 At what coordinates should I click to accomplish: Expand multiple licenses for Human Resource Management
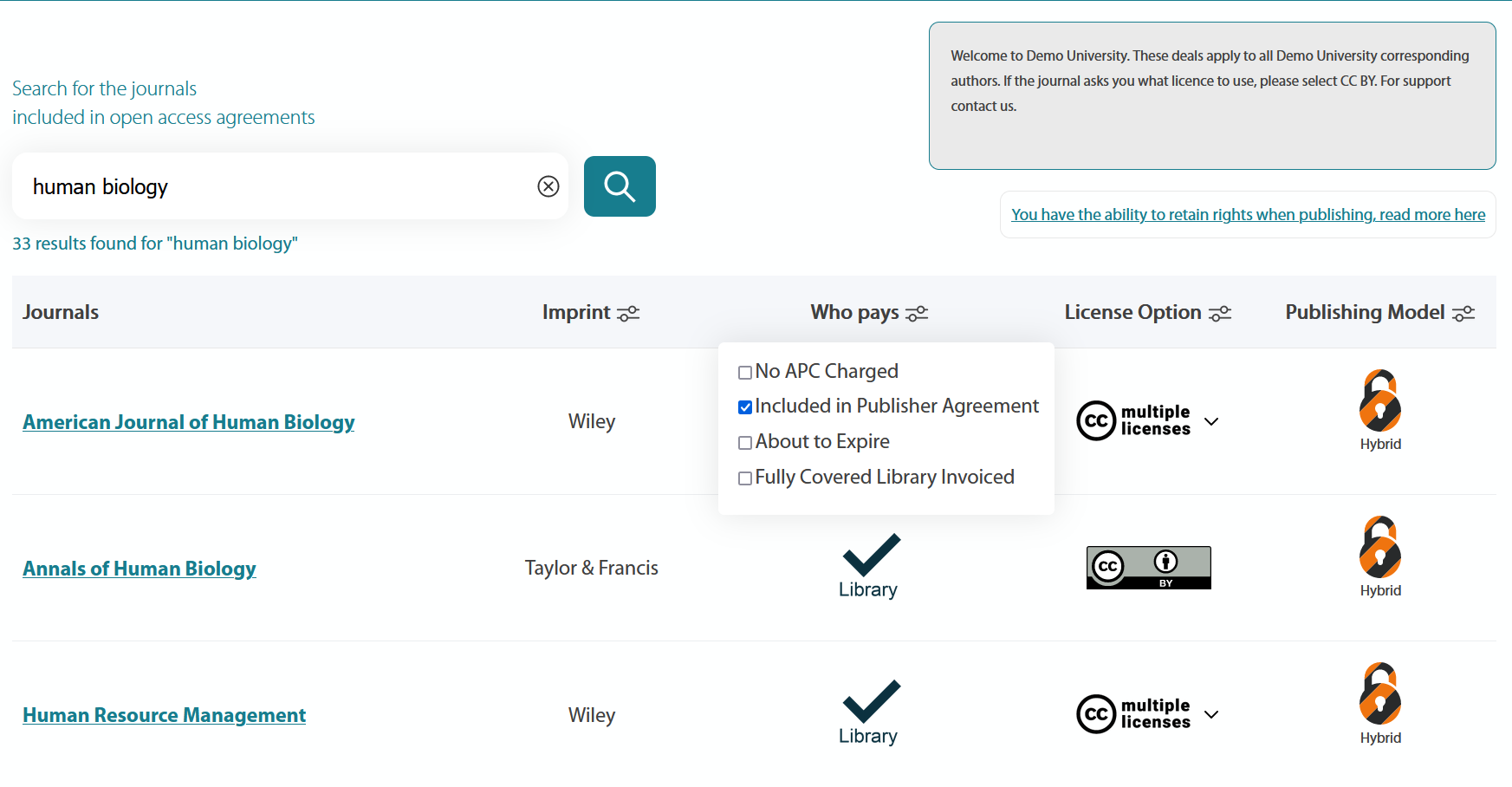1211,714
